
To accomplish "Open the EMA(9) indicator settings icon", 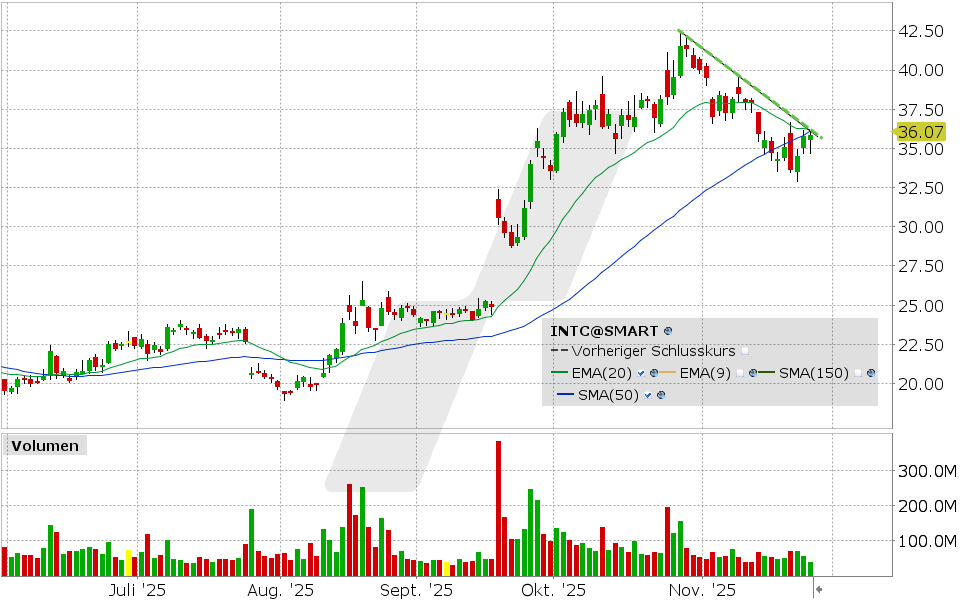I will point(752,371).
